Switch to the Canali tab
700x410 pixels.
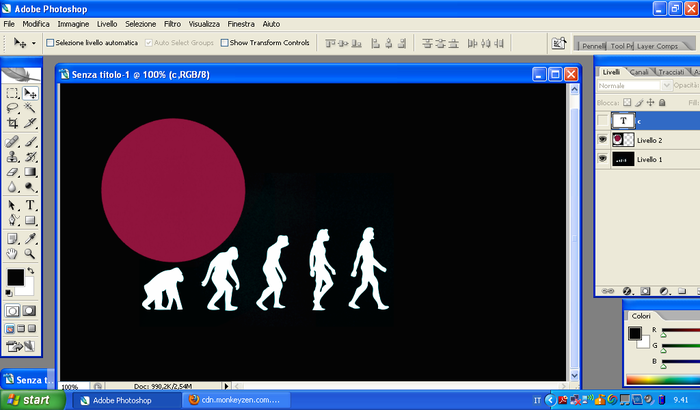[639, 72]
